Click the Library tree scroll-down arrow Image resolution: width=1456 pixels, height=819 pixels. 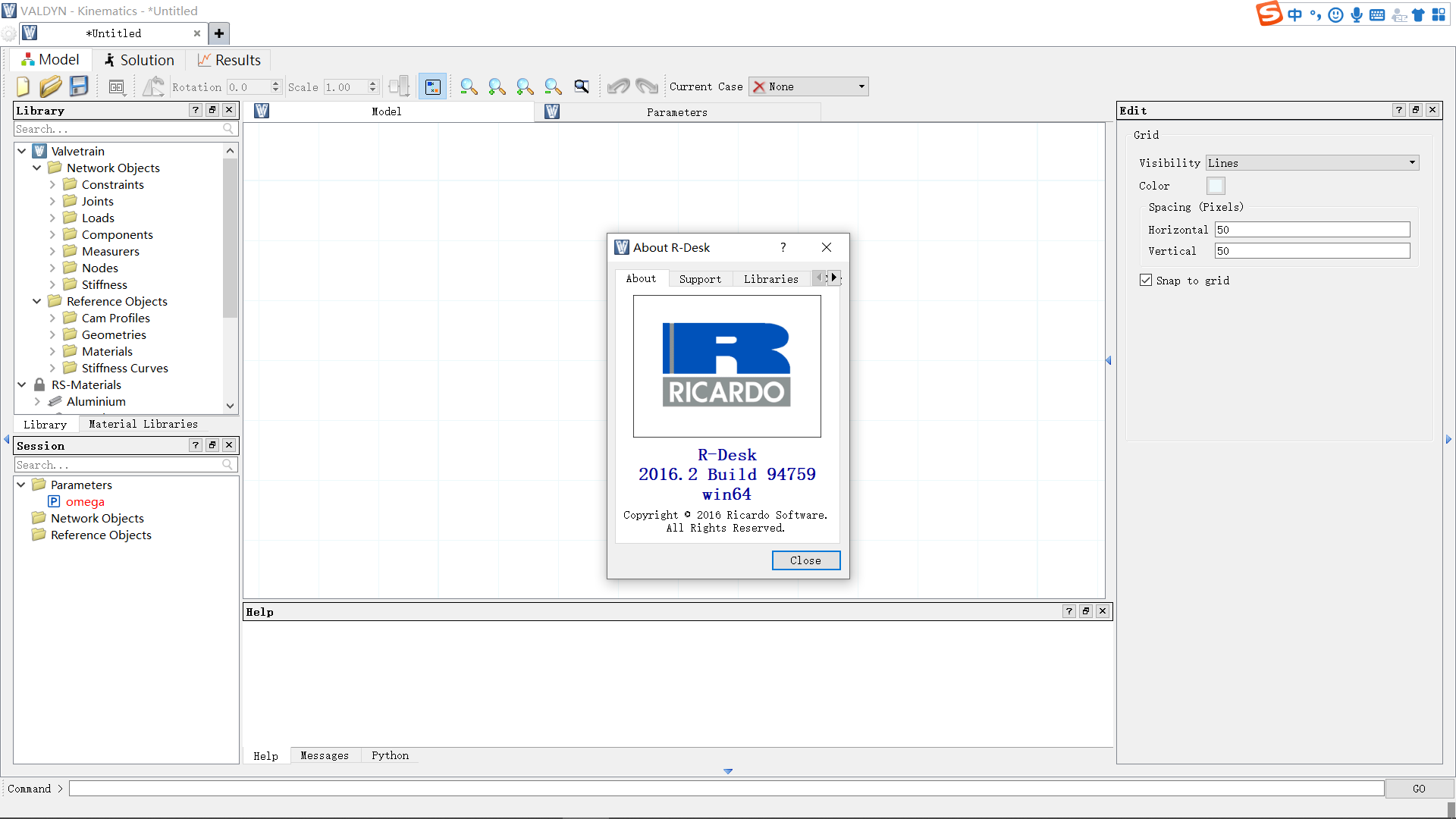tap(230, 406)
